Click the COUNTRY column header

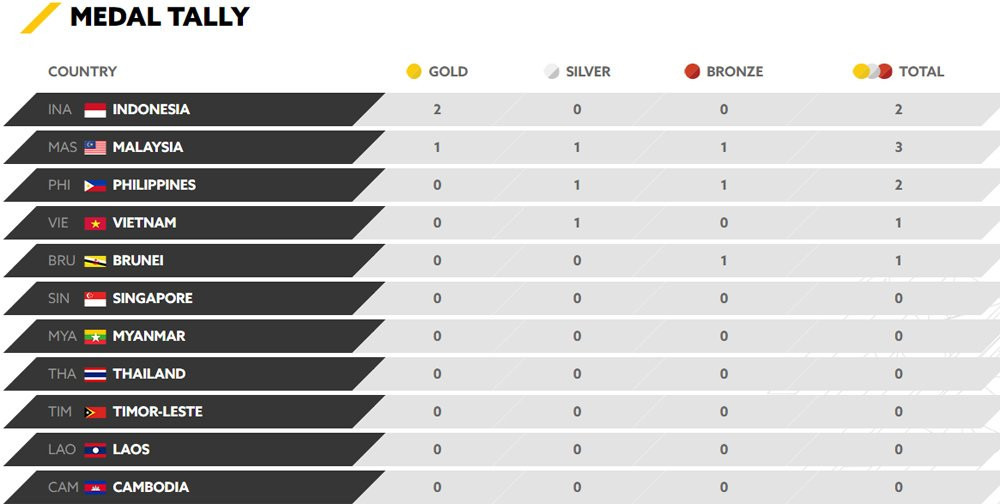tap(82, 72)
